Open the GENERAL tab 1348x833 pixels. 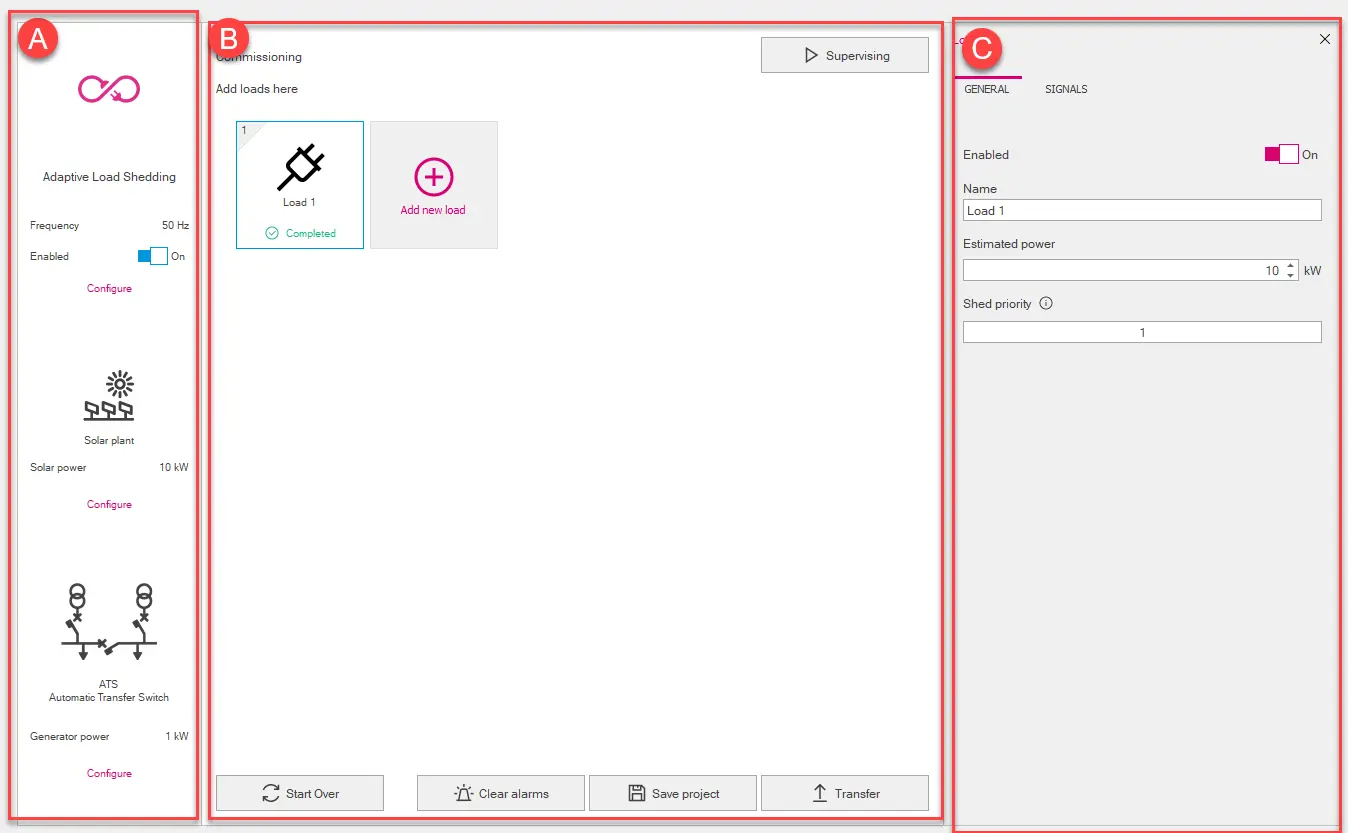coord(986,89)
